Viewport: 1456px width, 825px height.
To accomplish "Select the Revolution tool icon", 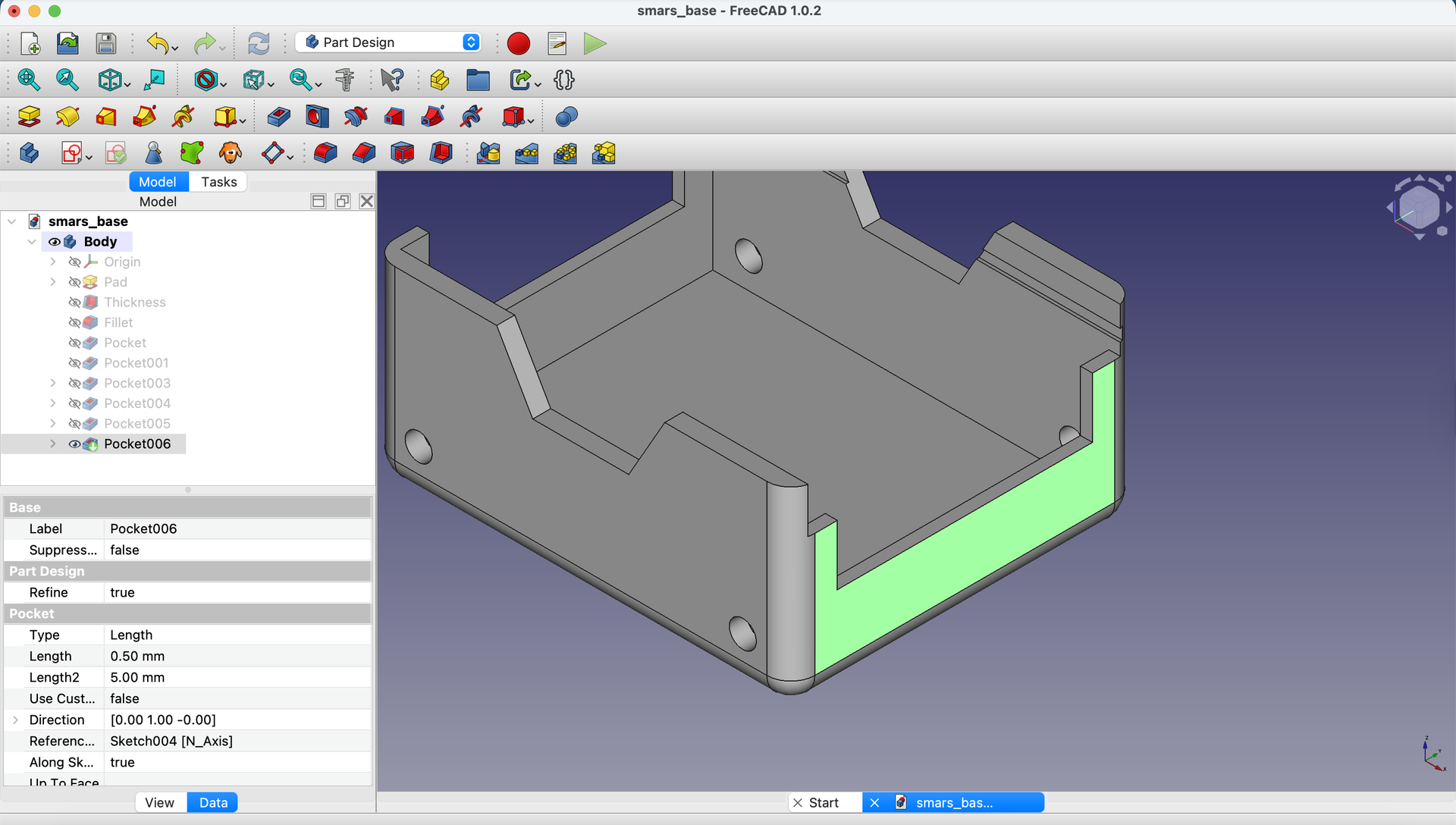I will (x=67, y=117).
